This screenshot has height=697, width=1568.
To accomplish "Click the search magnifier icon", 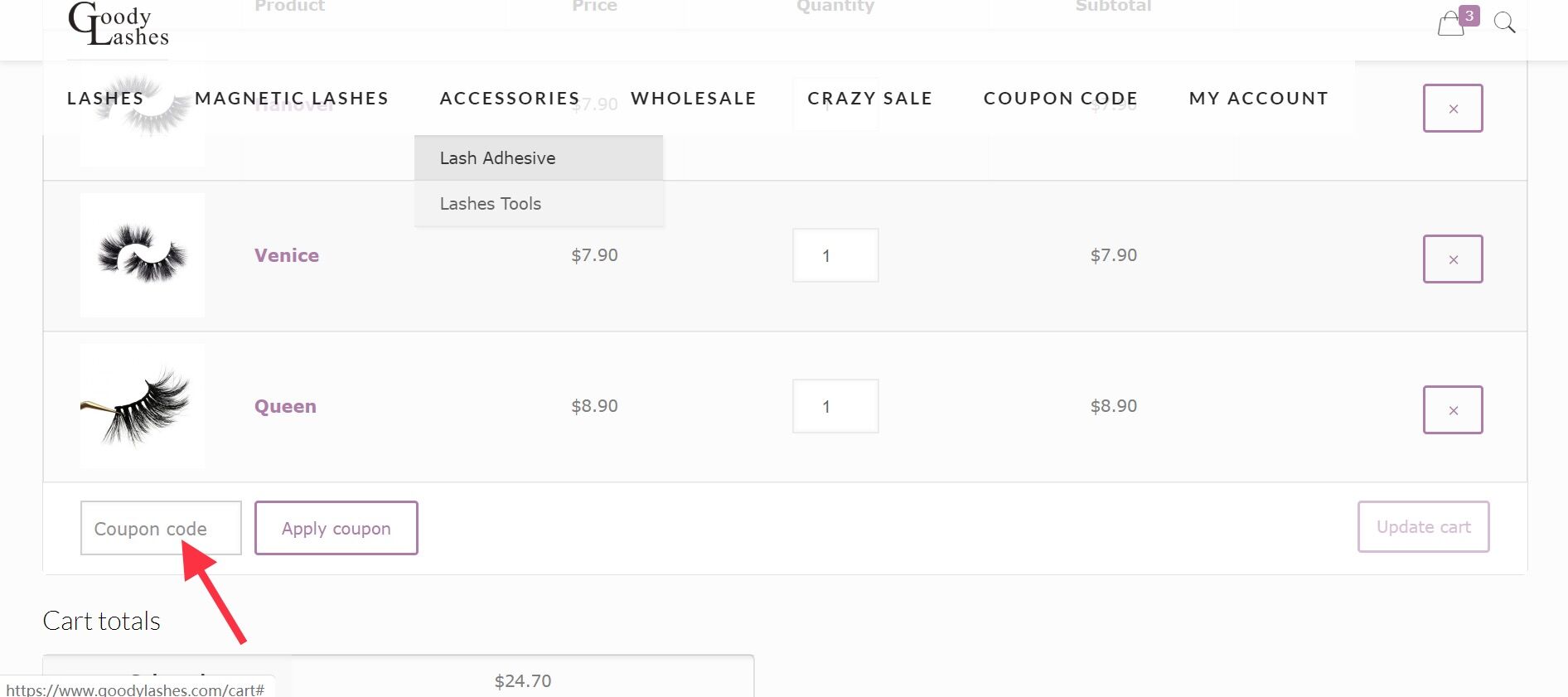I will click(1504, 22).
